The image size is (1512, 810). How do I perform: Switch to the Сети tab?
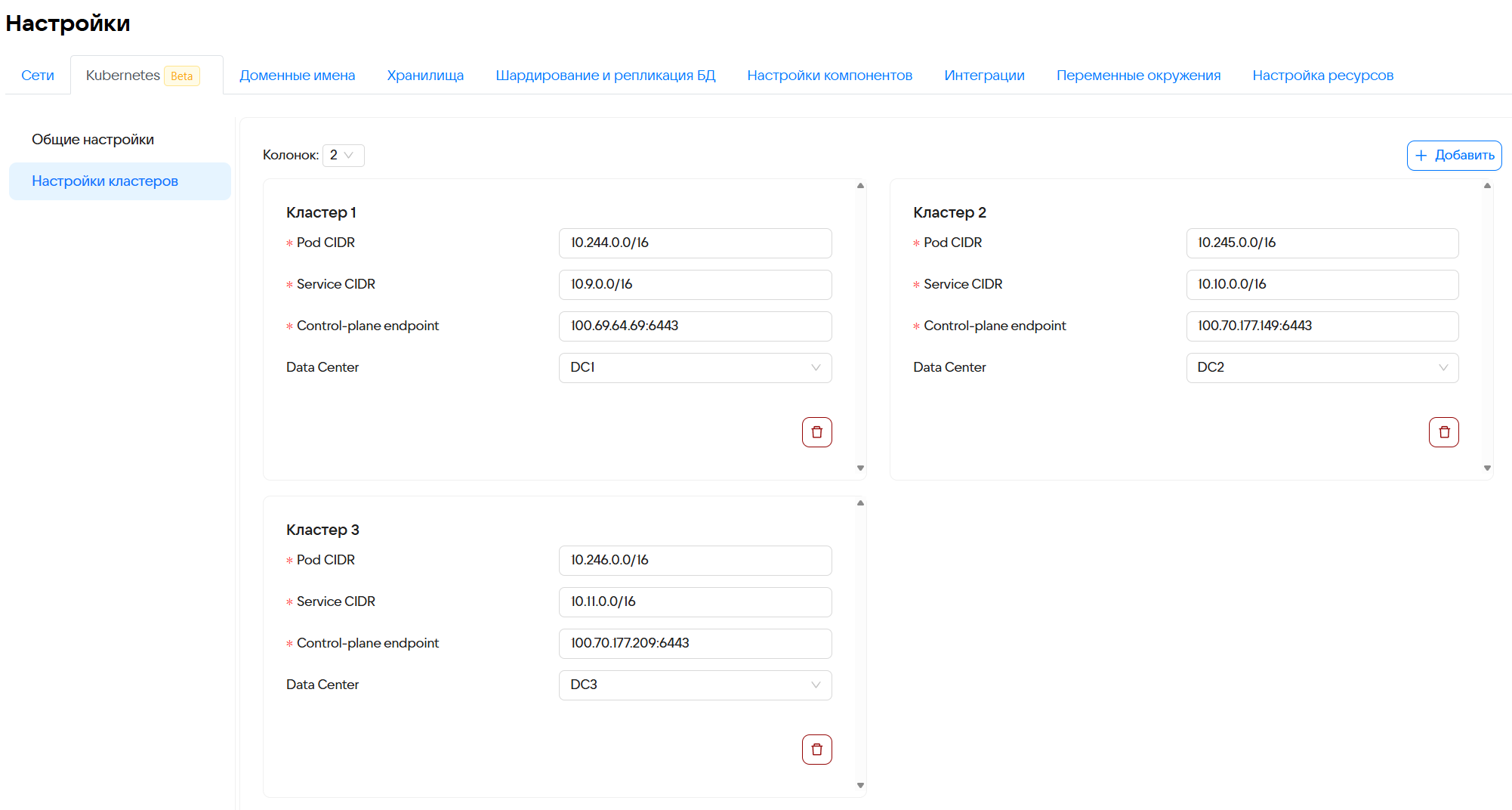[x=38, y=76]
